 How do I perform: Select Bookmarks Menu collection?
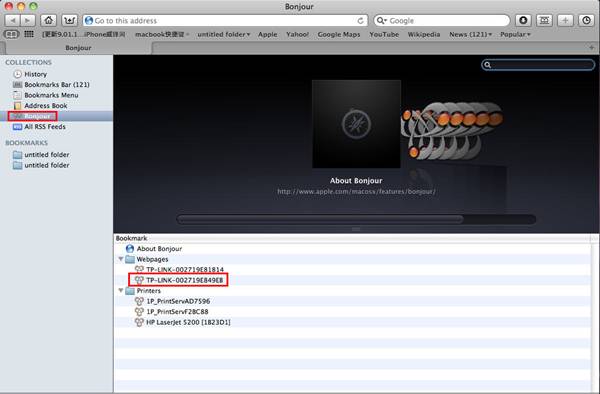(x=51, y=95)
